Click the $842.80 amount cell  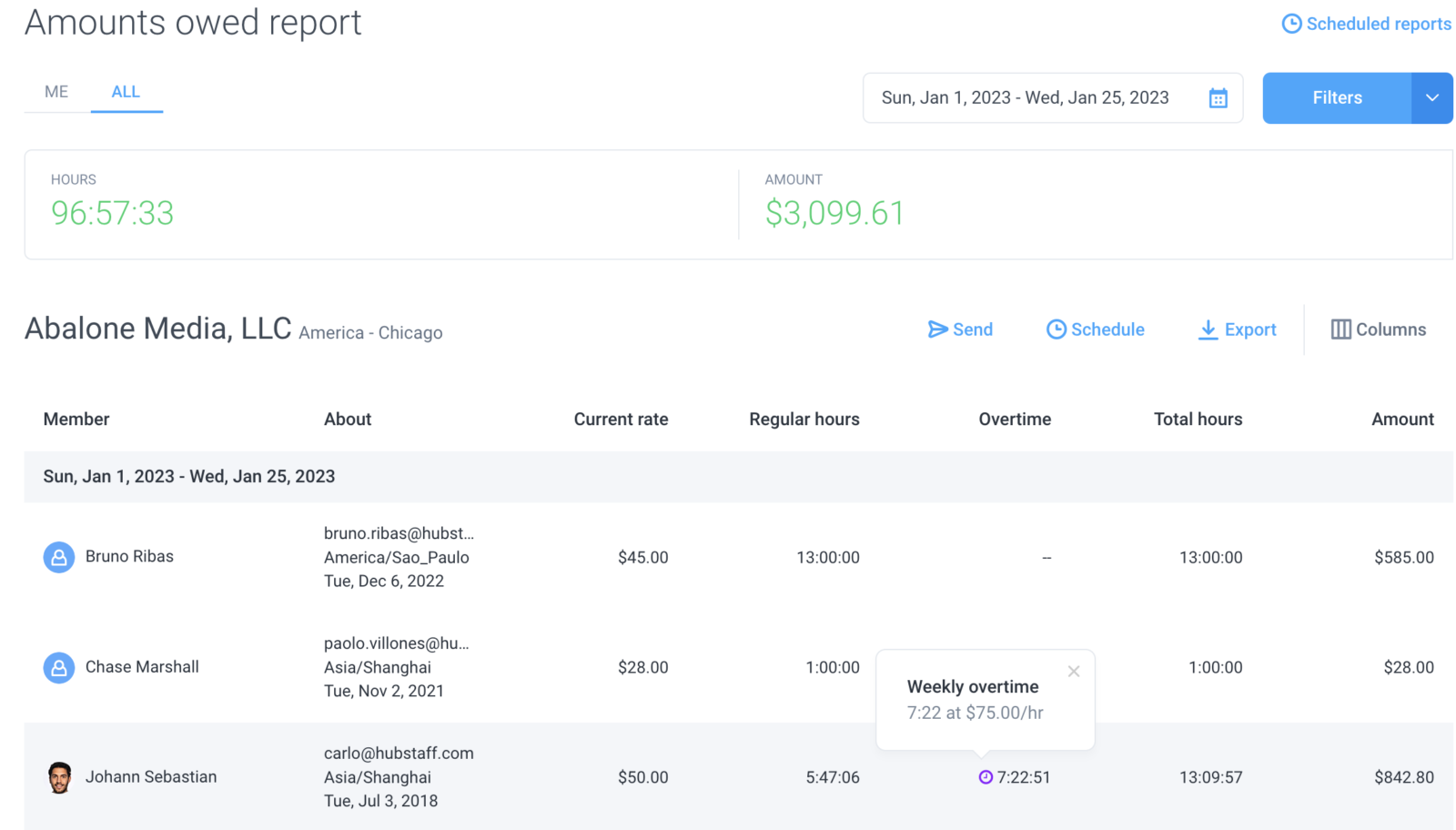pos(1404,778)
